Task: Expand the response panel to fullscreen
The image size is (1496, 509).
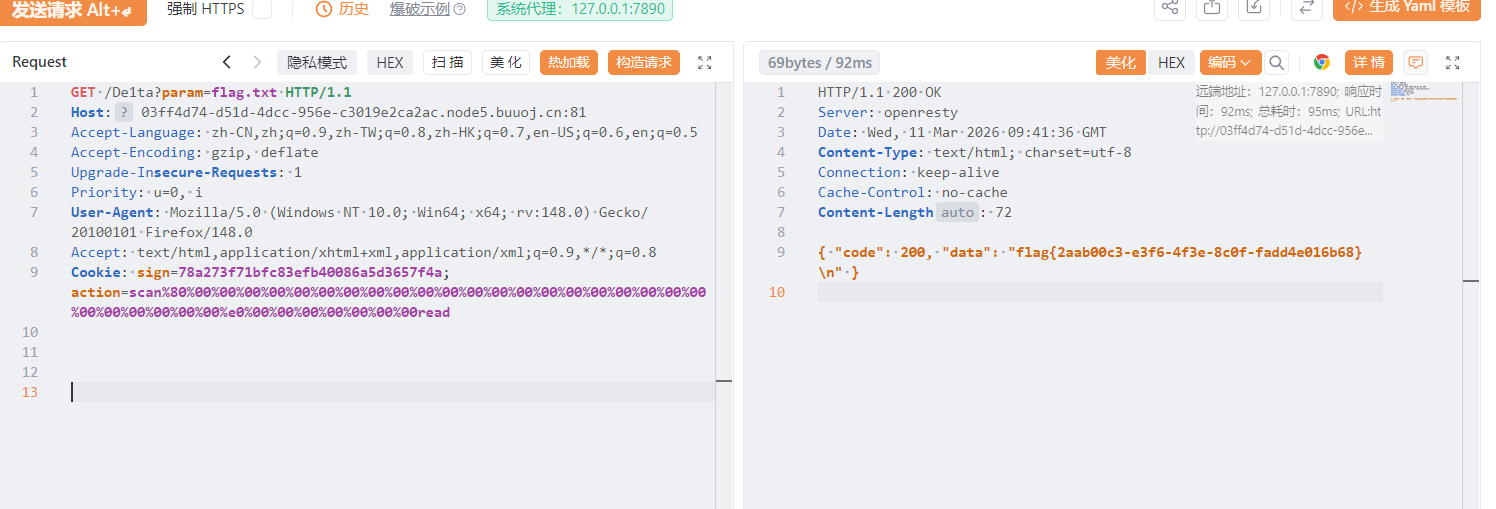Action: pyautogui.click(x=1453, y=62)
